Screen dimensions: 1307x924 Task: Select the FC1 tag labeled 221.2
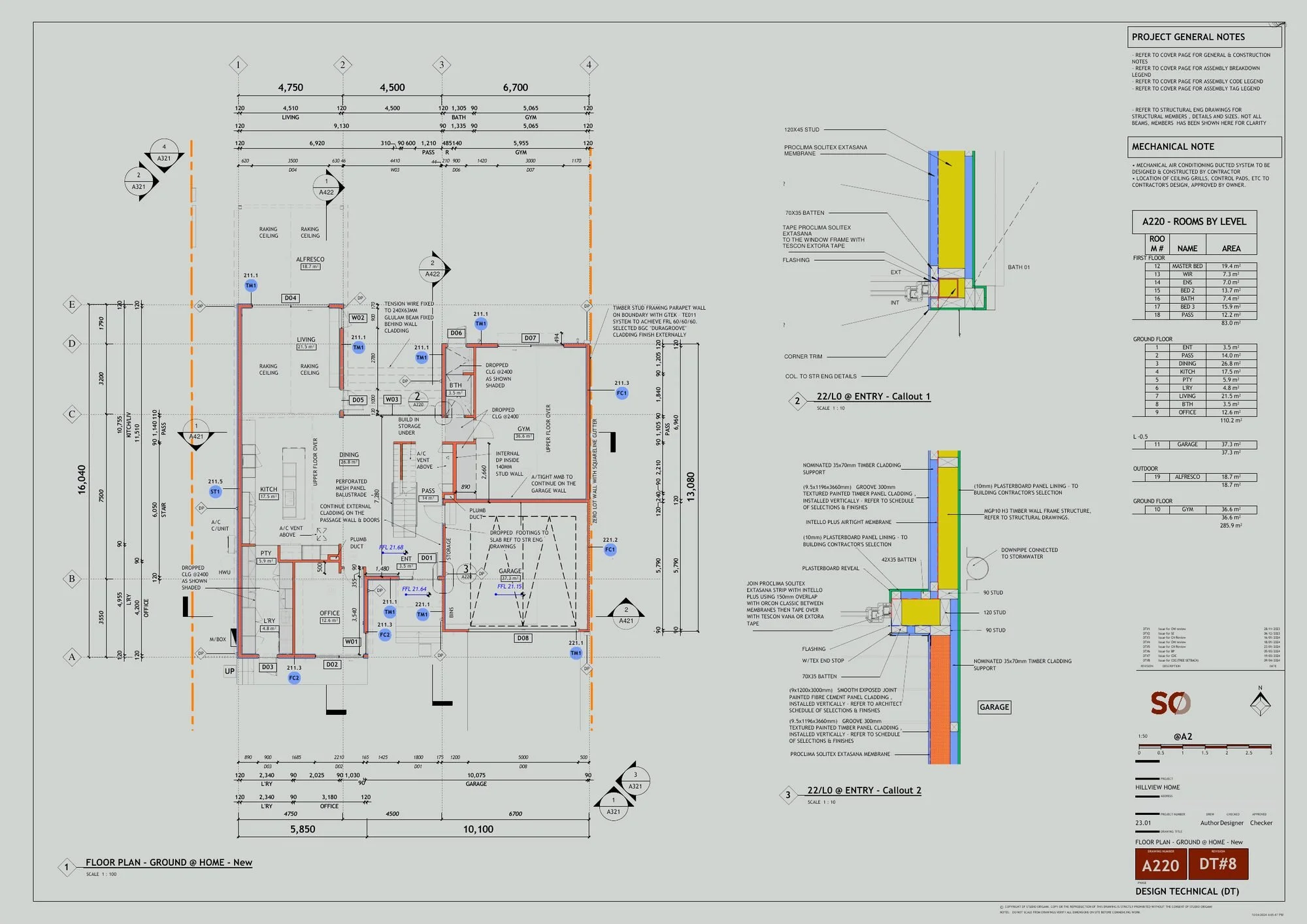coord(610,550)
